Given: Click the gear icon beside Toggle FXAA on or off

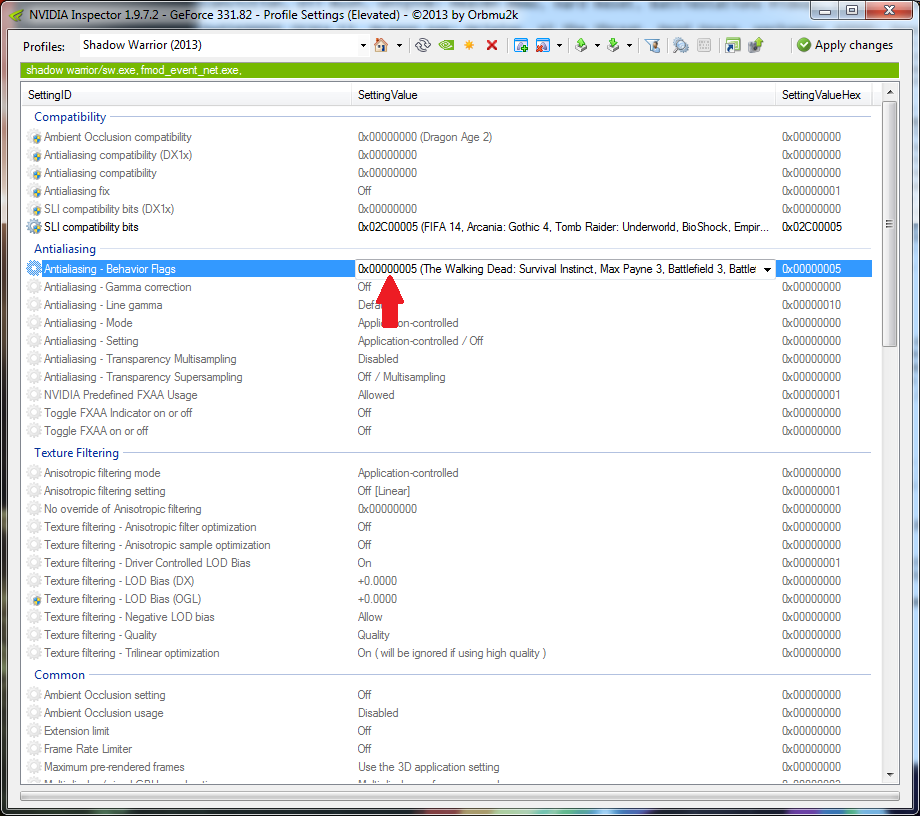Looking at the screenshot, I should click(35, 431).
